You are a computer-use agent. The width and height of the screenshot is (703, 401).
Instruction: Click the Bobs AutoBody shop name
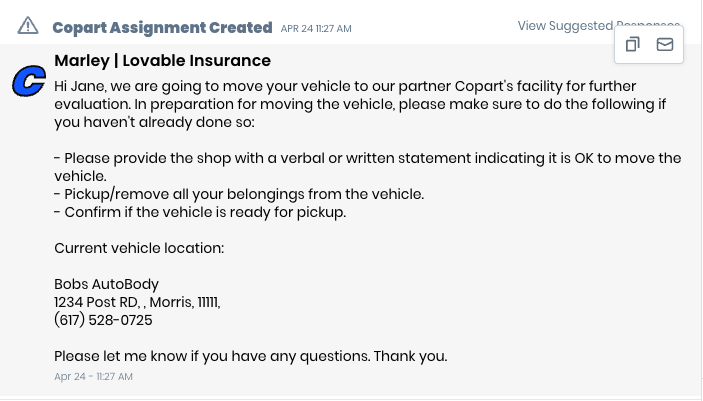pyautogui.click(x=106, y=284)
